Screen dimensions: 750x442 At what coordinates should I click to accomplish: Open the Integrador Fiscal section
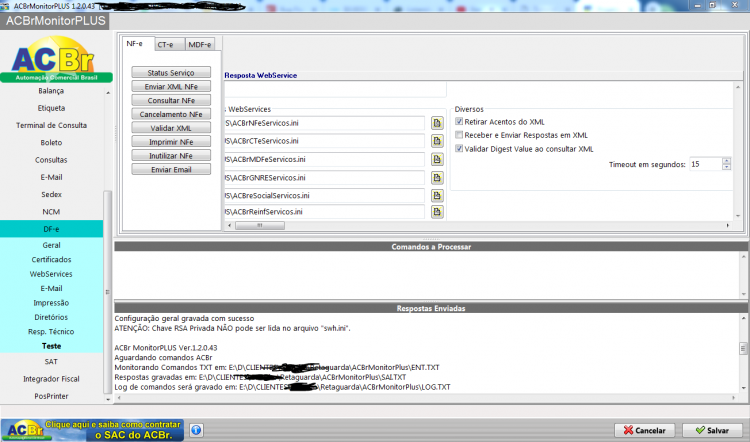tap(51, 379)
